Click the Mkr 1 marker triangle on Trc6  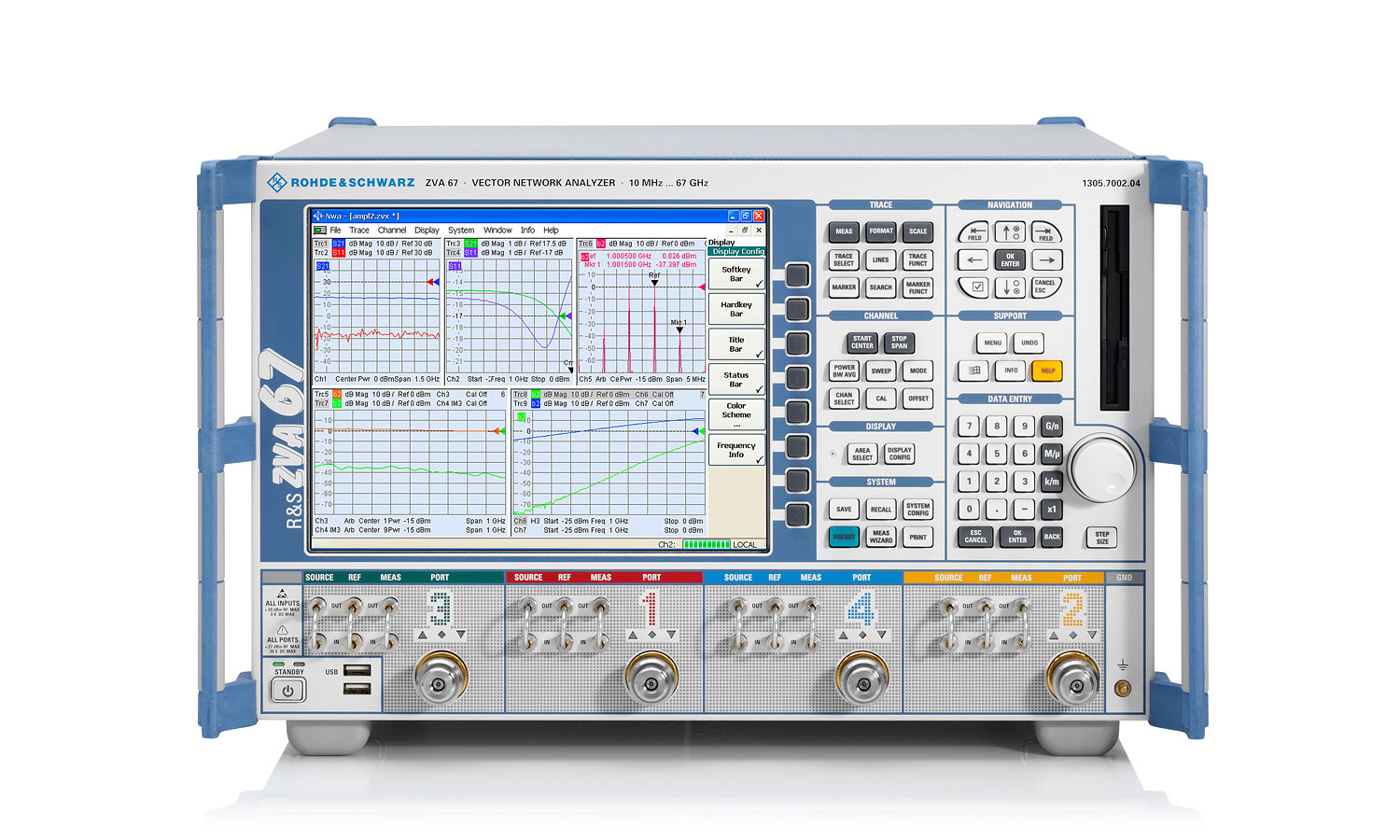click(x=679, y=330)
